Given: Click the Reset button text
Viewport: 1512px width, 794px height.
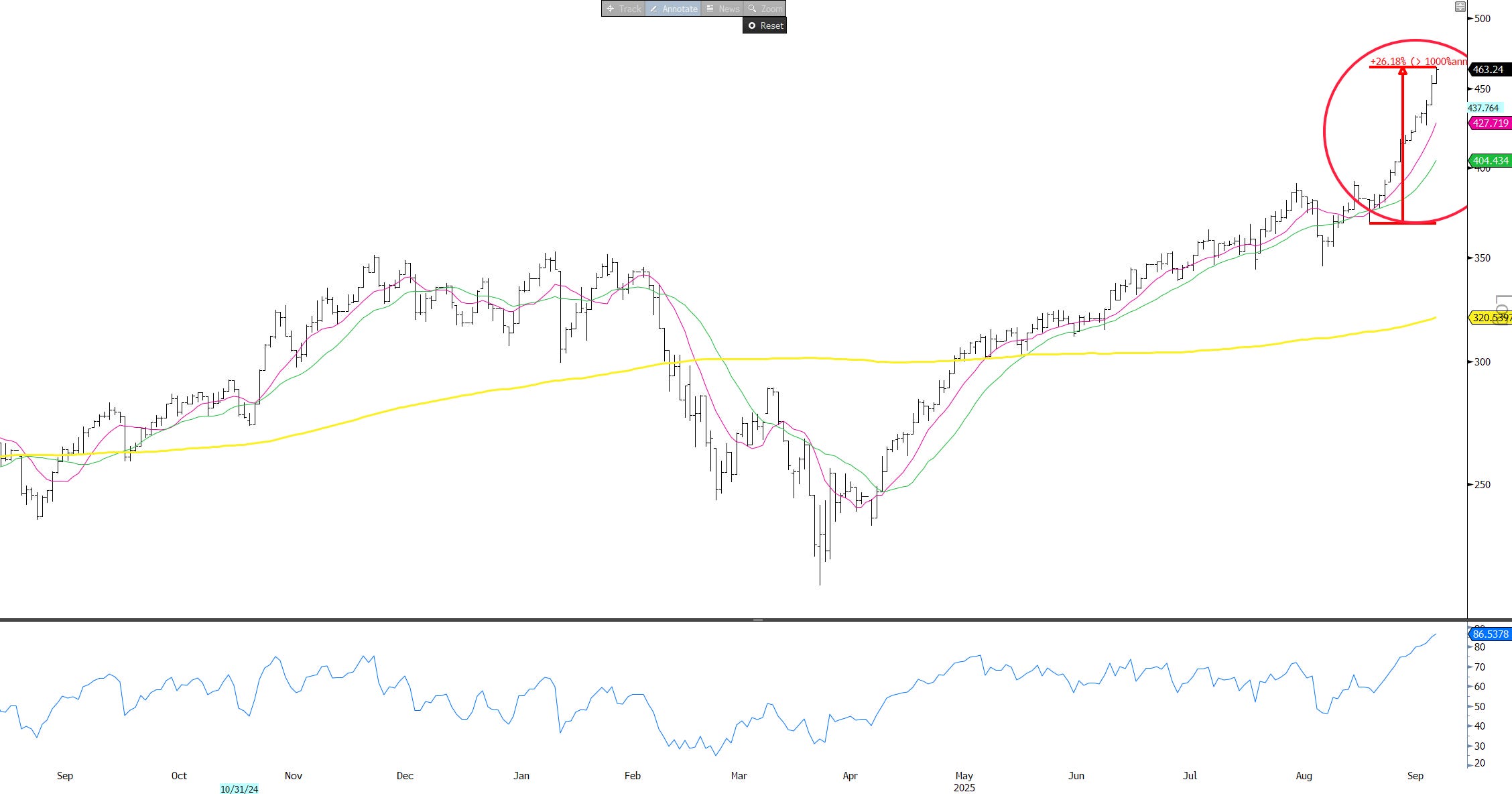Looking at the screenshot, I should 771,25.
